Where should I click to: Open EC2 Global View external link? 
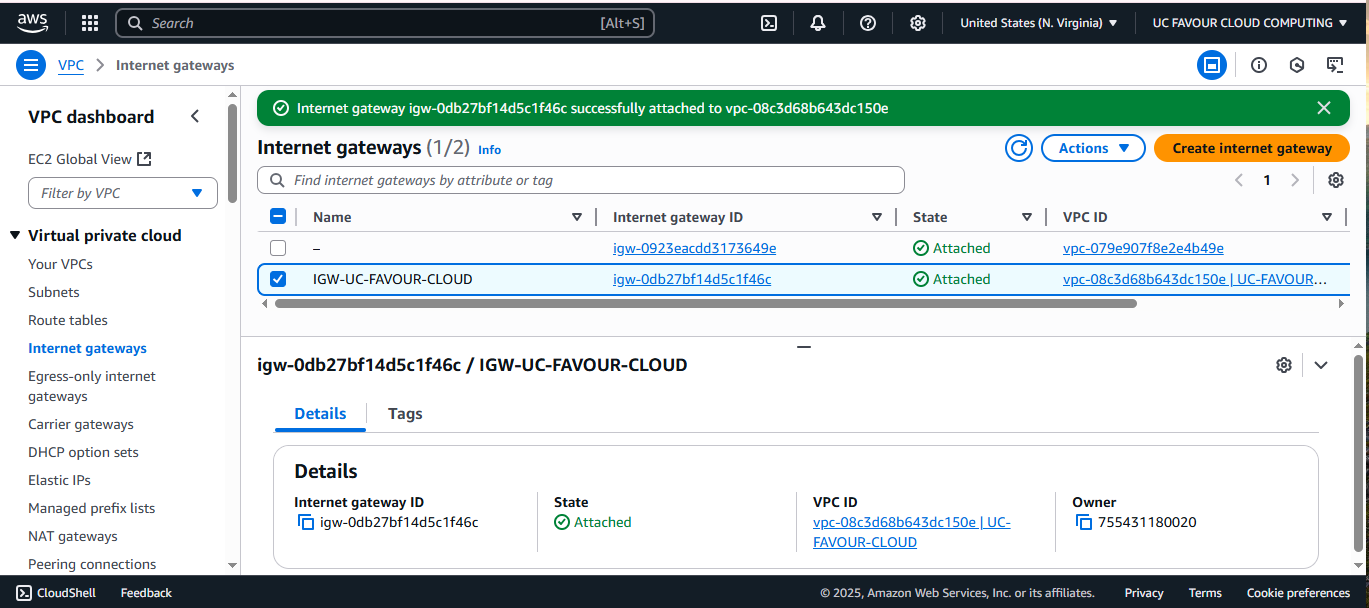point(90,159)
